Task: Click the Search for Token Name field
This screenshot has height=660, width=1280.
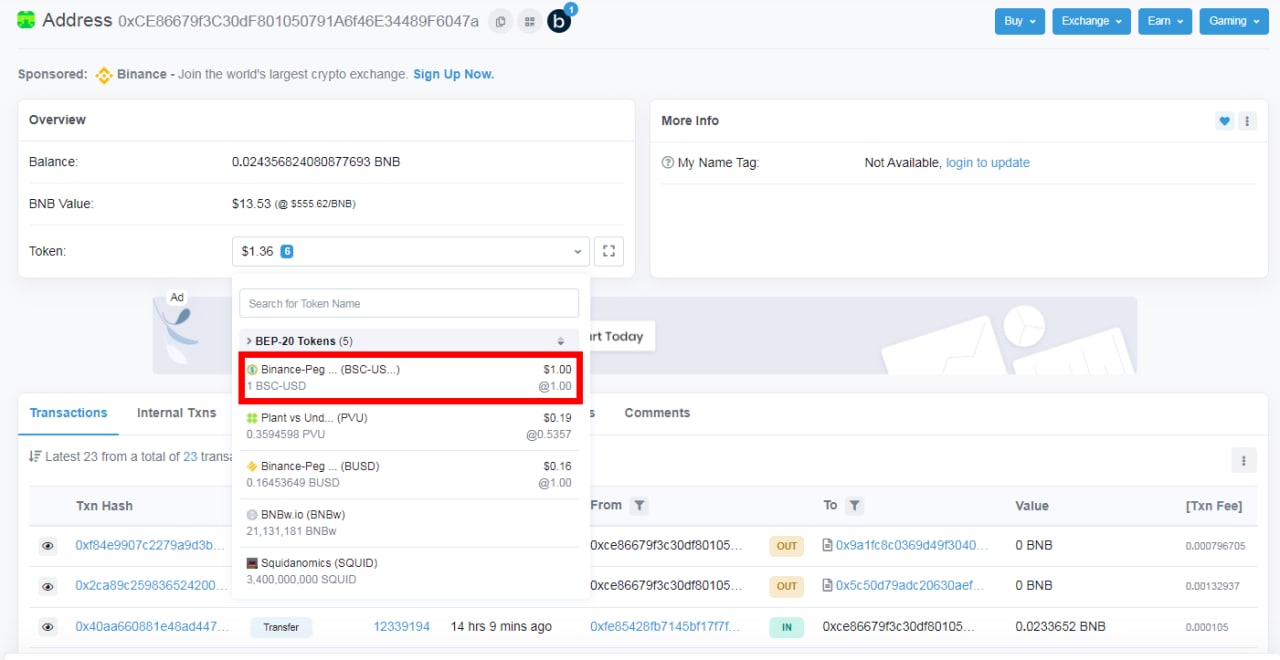Action: pos(409,303)
